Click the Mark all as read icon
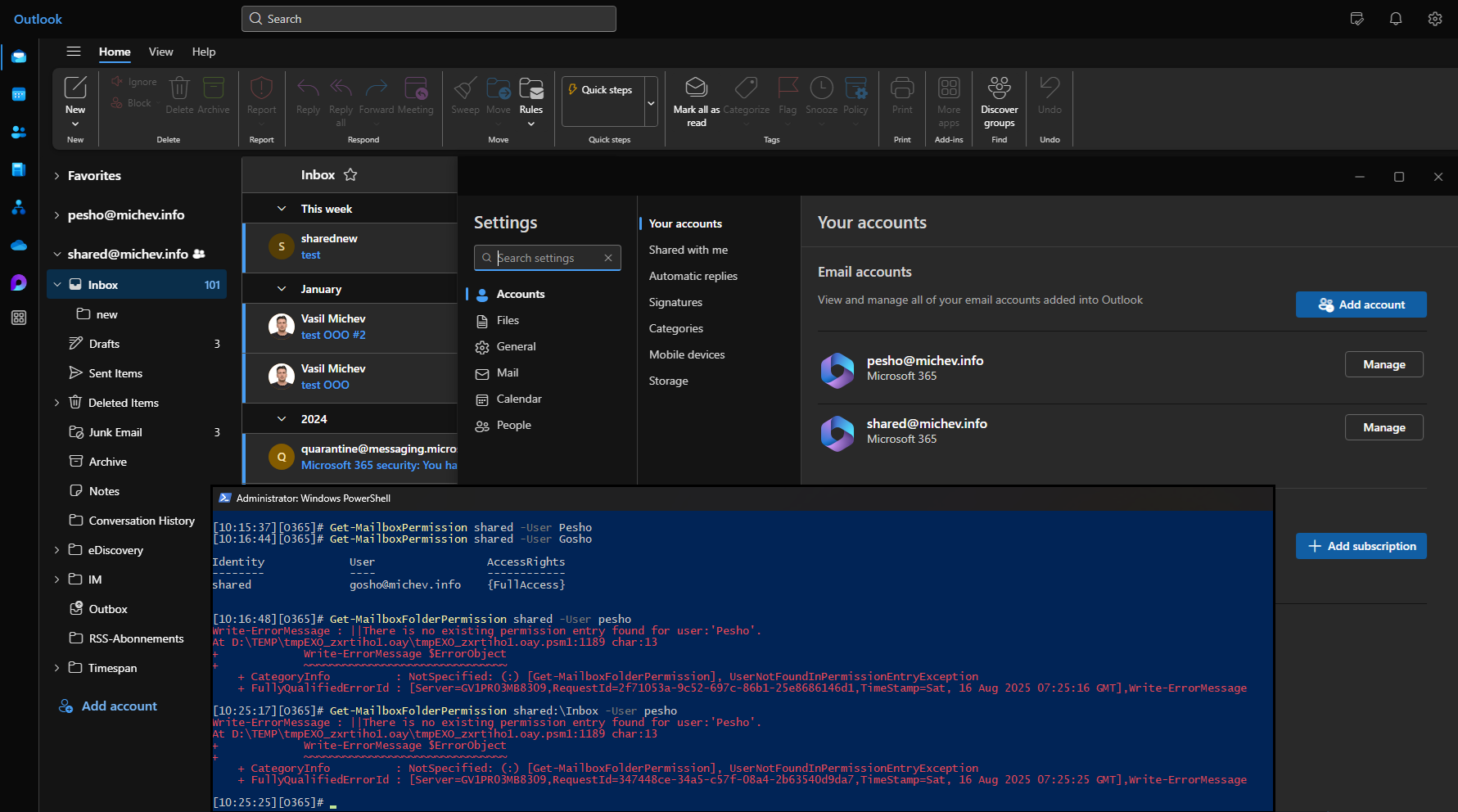The height and width of the screenshot is (812, 1458). click(x=696, y=88)
